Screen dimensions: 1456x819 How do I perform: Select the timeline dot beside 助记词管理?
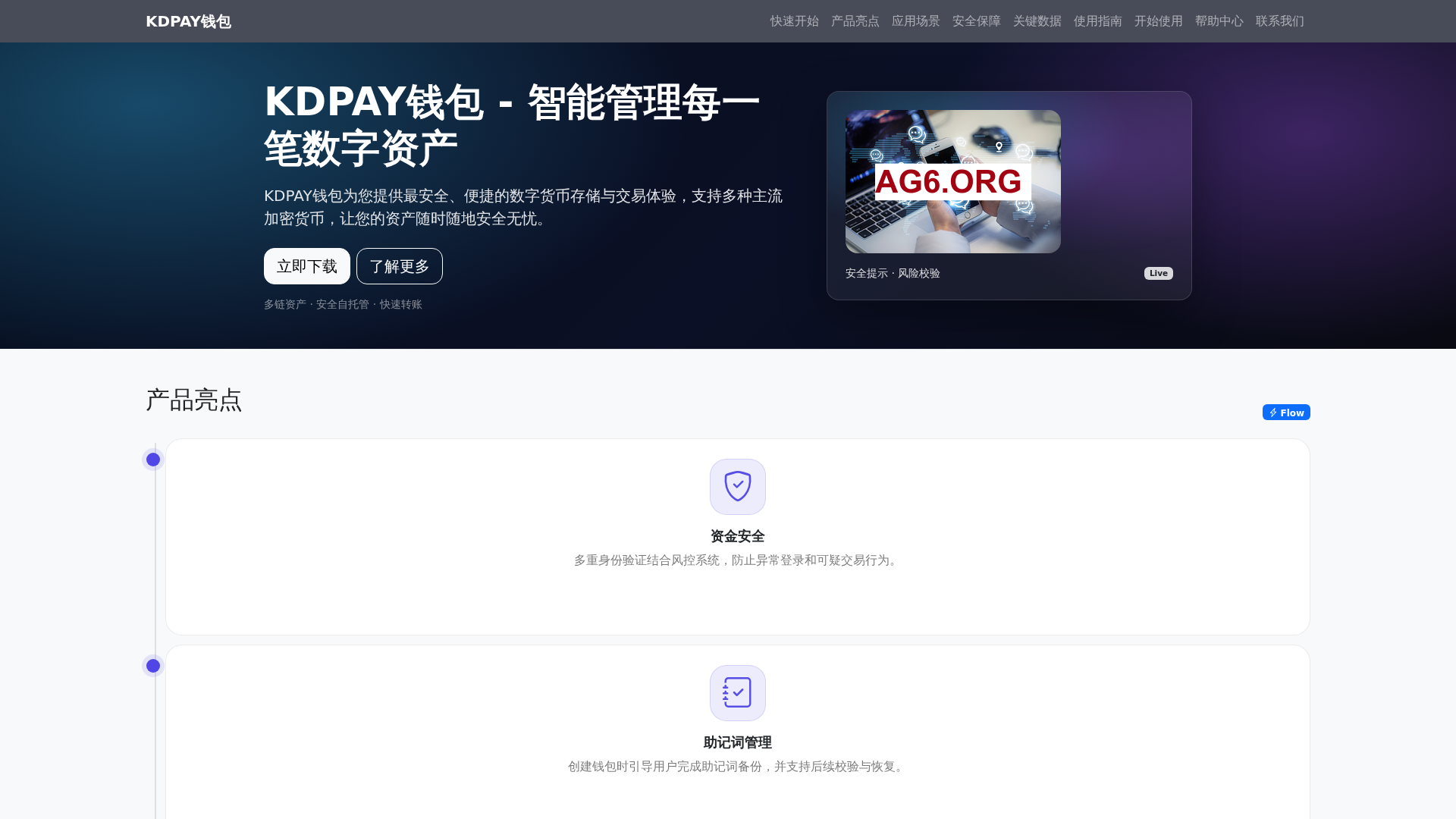point(153,666)
